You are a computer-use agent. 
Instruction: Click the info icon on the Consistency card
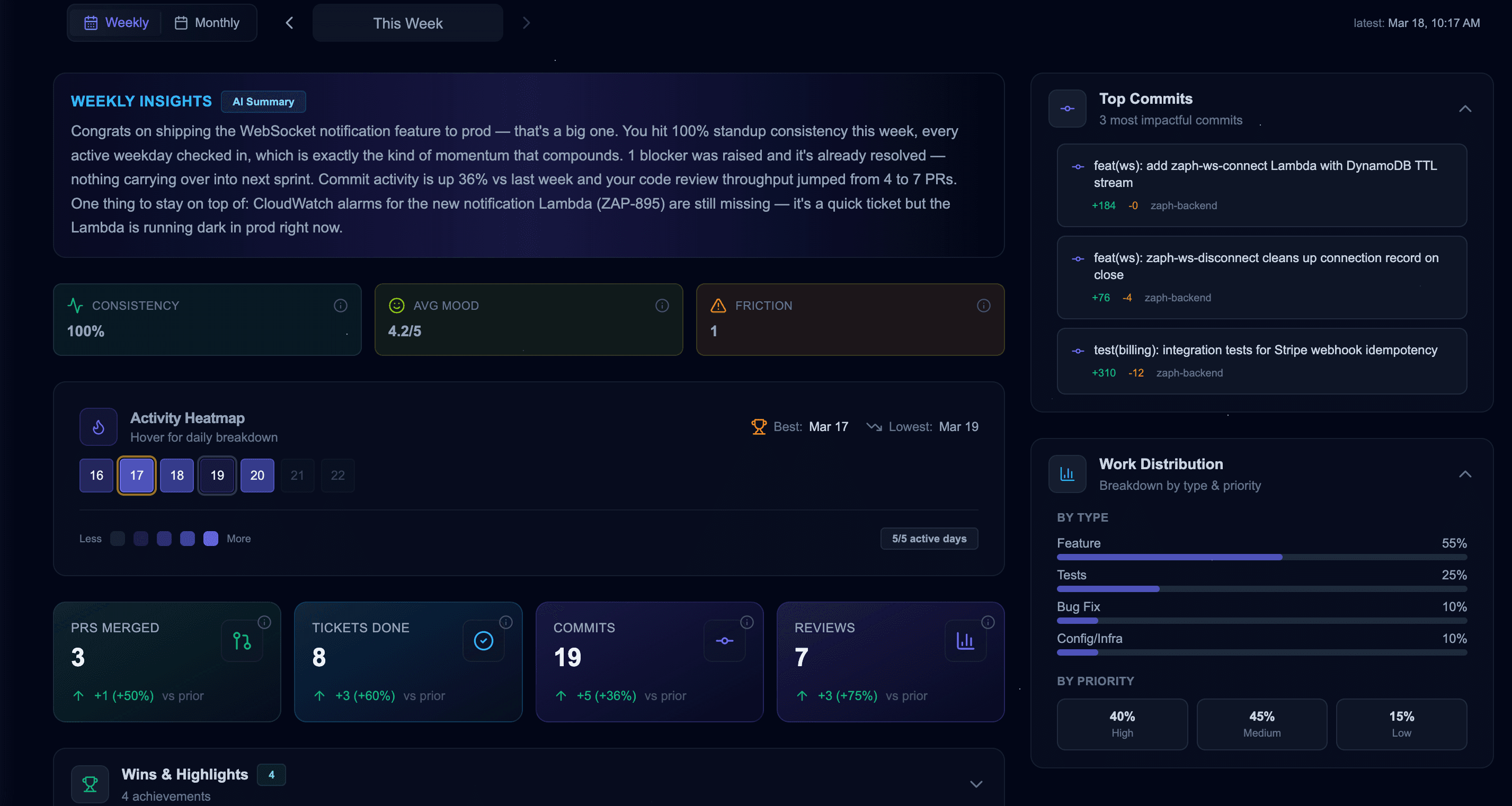pos(341,306)
